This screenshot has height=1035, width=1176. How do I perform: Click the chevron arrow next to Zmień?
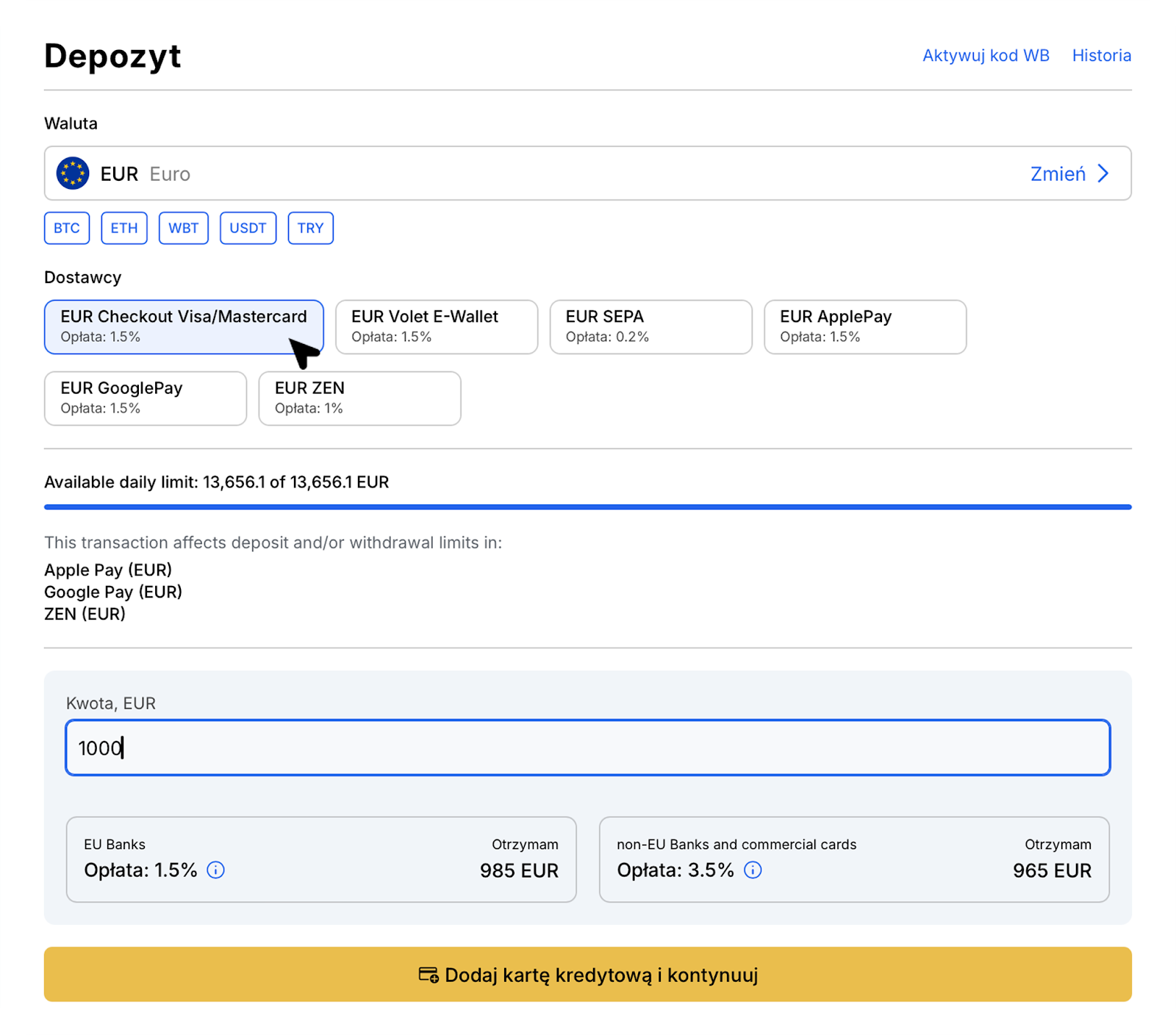pos(1103,173)
